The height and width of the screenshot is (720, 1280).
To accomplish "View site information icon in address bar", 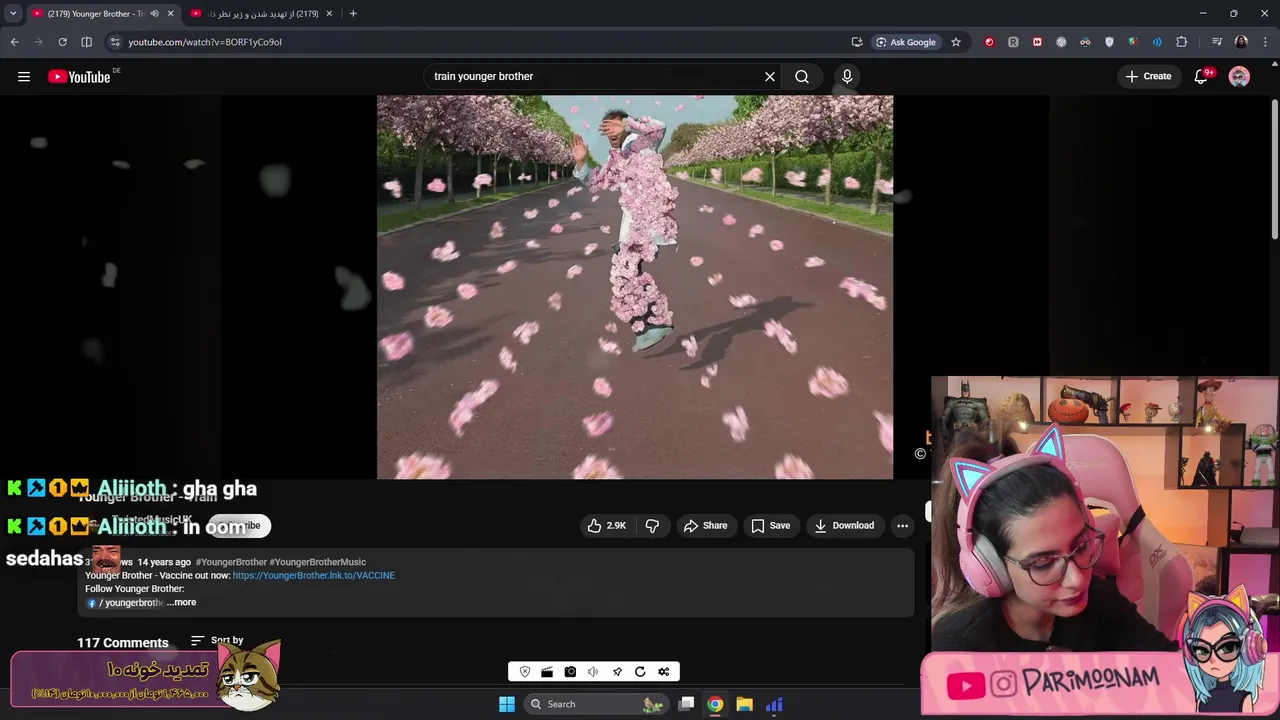I will click(115, 42).
